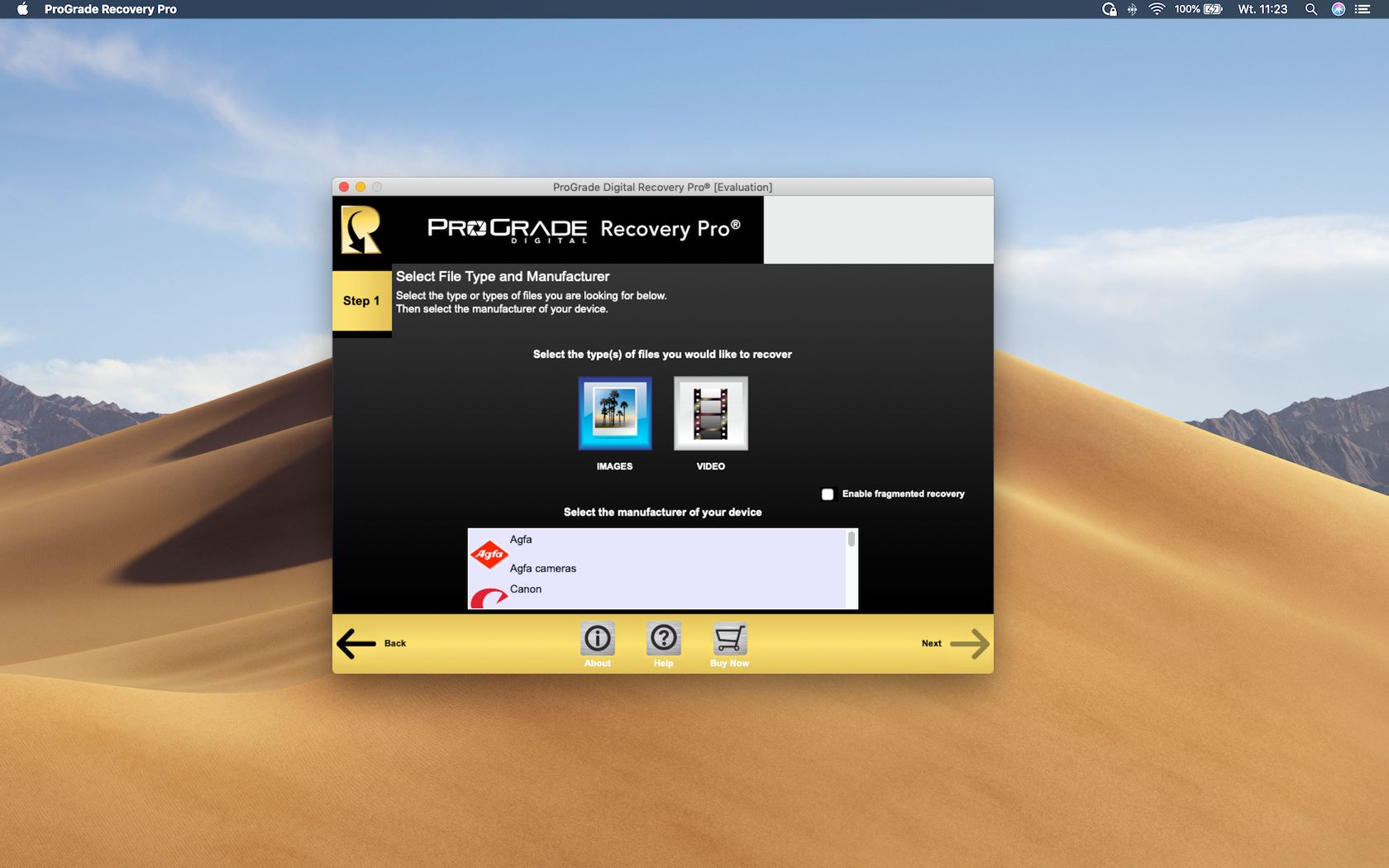Open Spotlight search icon in menu bar

[x=1310, y=9]
